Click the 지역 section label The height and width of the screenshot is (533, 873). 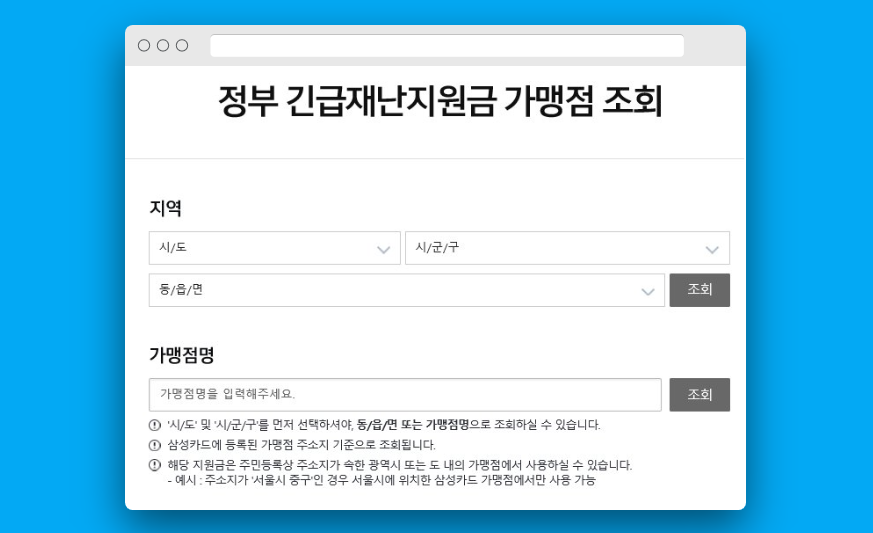click(x=165, y=208)
